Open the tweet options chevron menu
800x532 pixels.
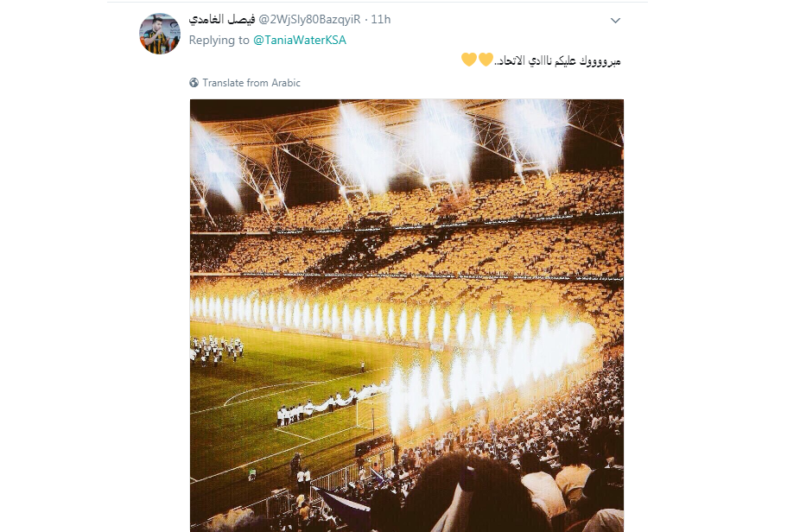[x=615, y=20]
